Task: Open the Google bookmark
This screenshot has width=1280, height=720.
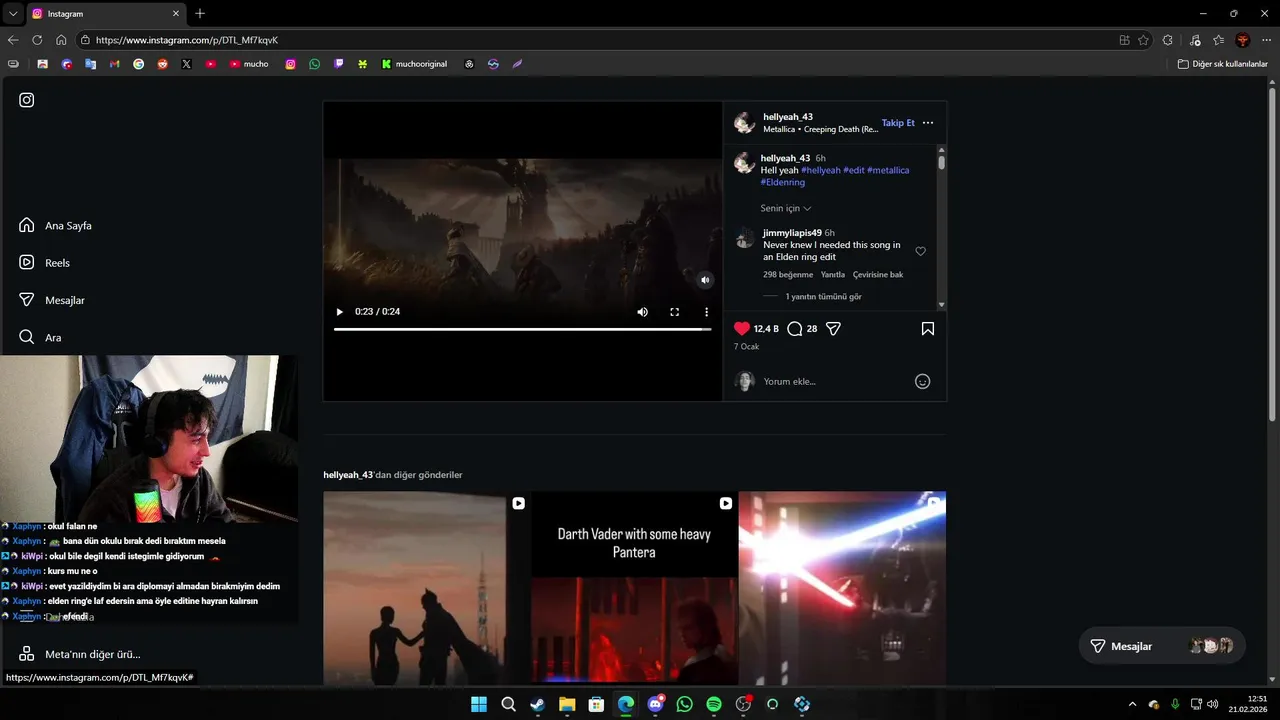Action: pyautogui.click(x=138, y=64)
